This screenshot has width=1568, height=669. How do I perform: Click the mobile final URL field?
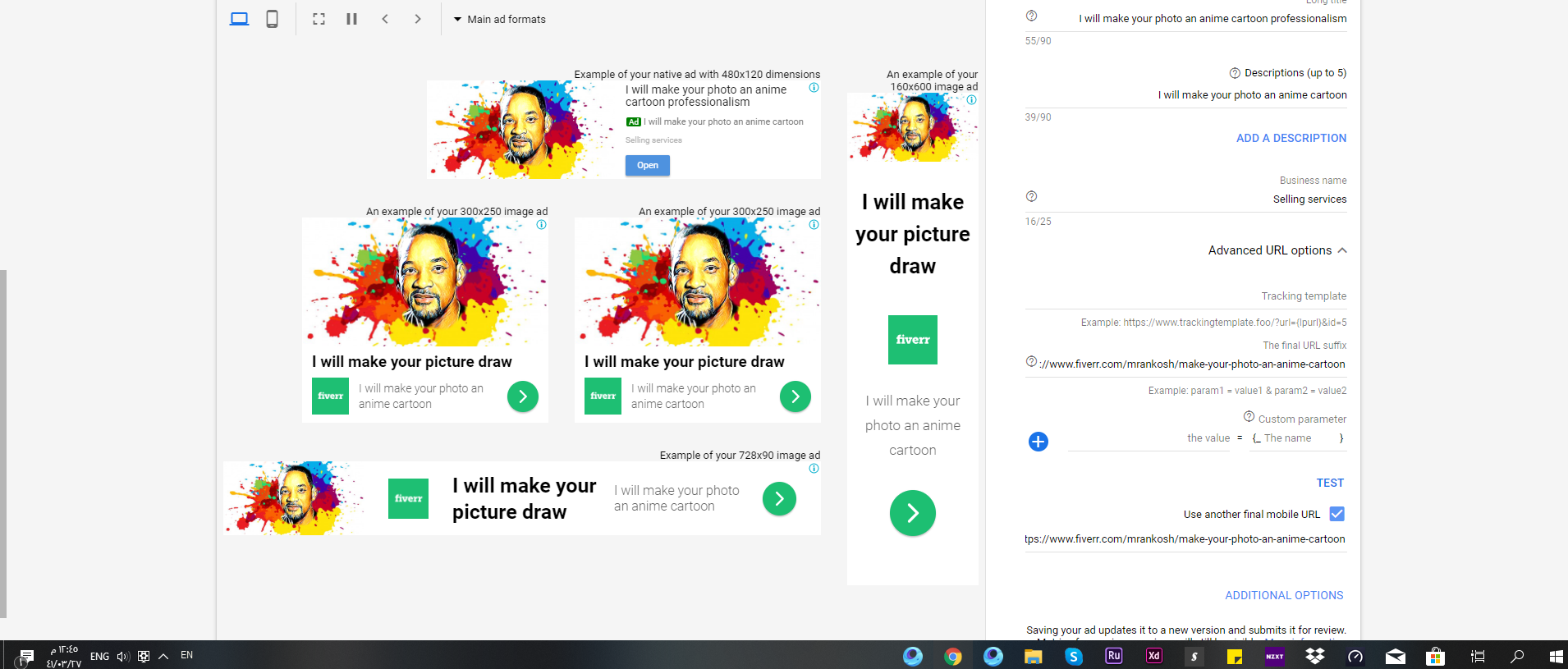(x=1185, y=539)
